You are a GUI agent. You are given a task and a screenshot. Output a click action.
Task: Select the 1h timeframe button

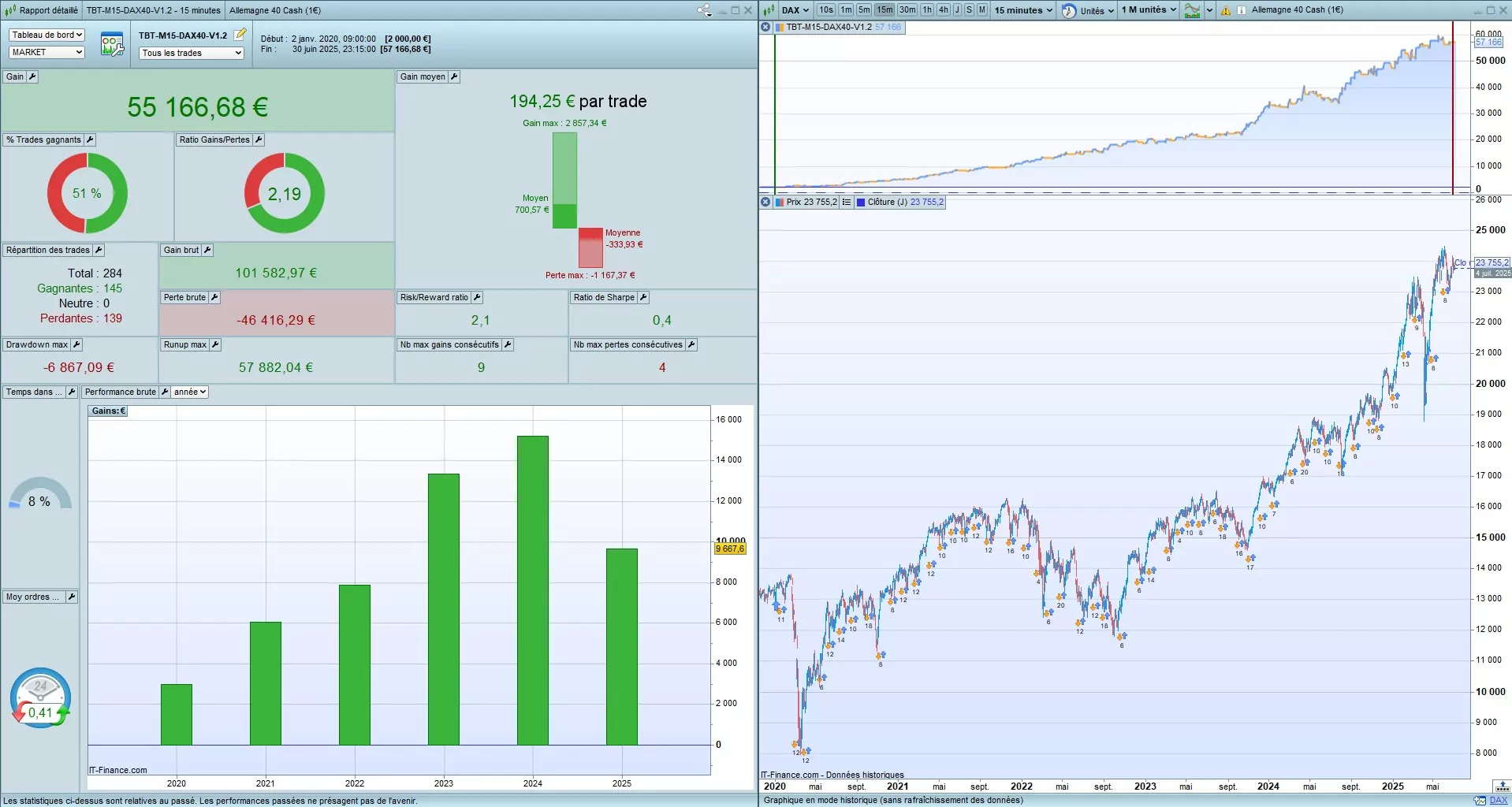pyautogui.click(x=928, y=10)
